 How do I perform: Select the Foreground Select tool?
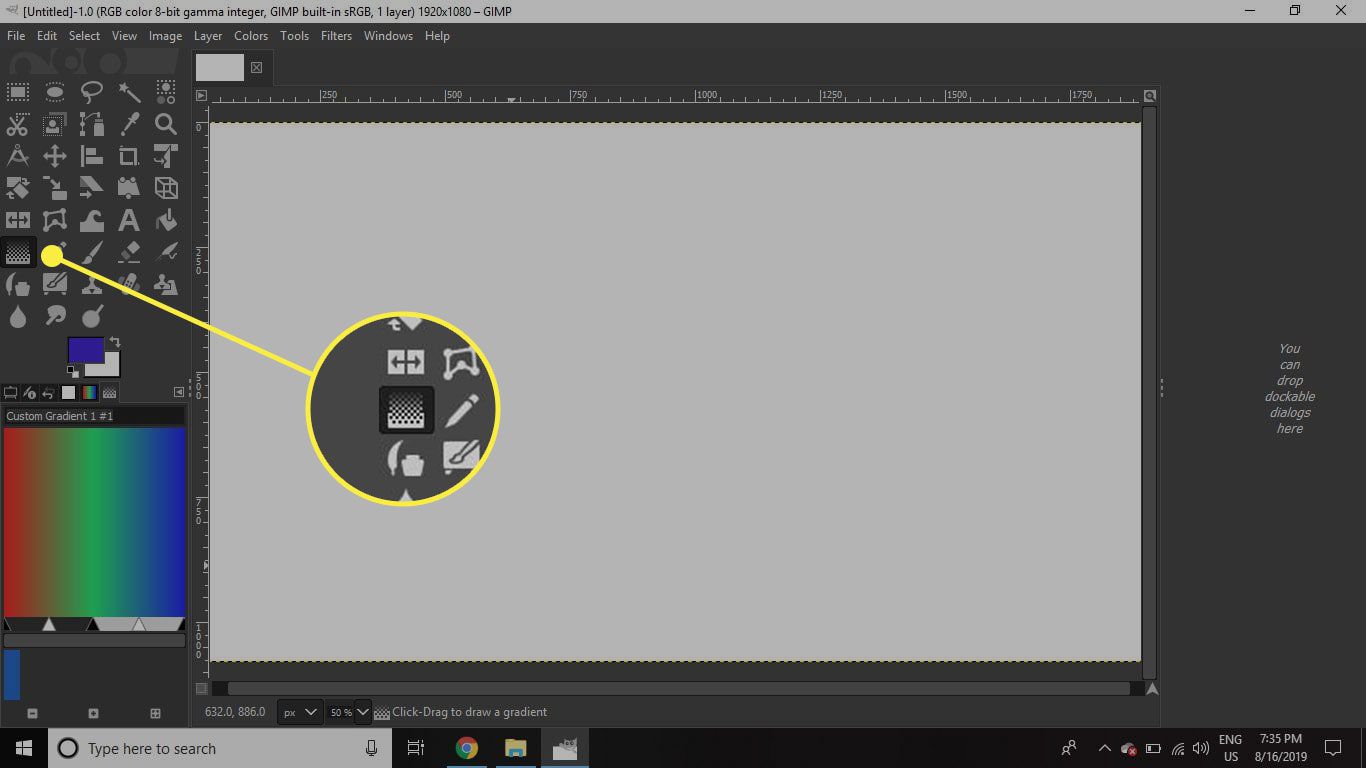pos(55,125)
